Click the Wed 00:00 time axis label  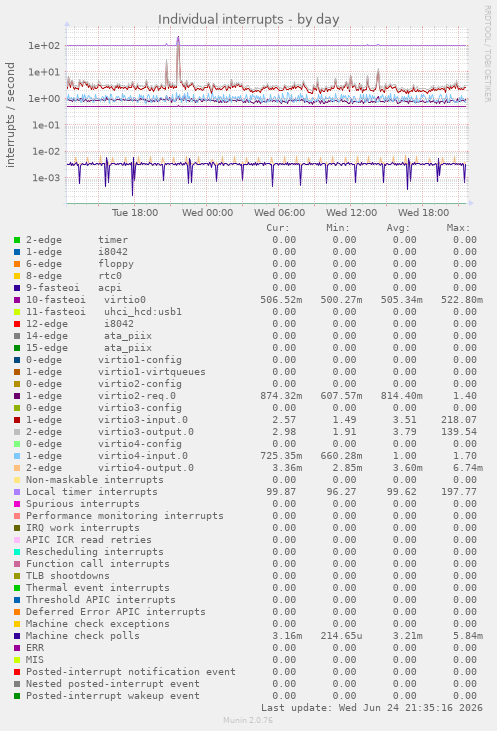(x=207, y=213)
